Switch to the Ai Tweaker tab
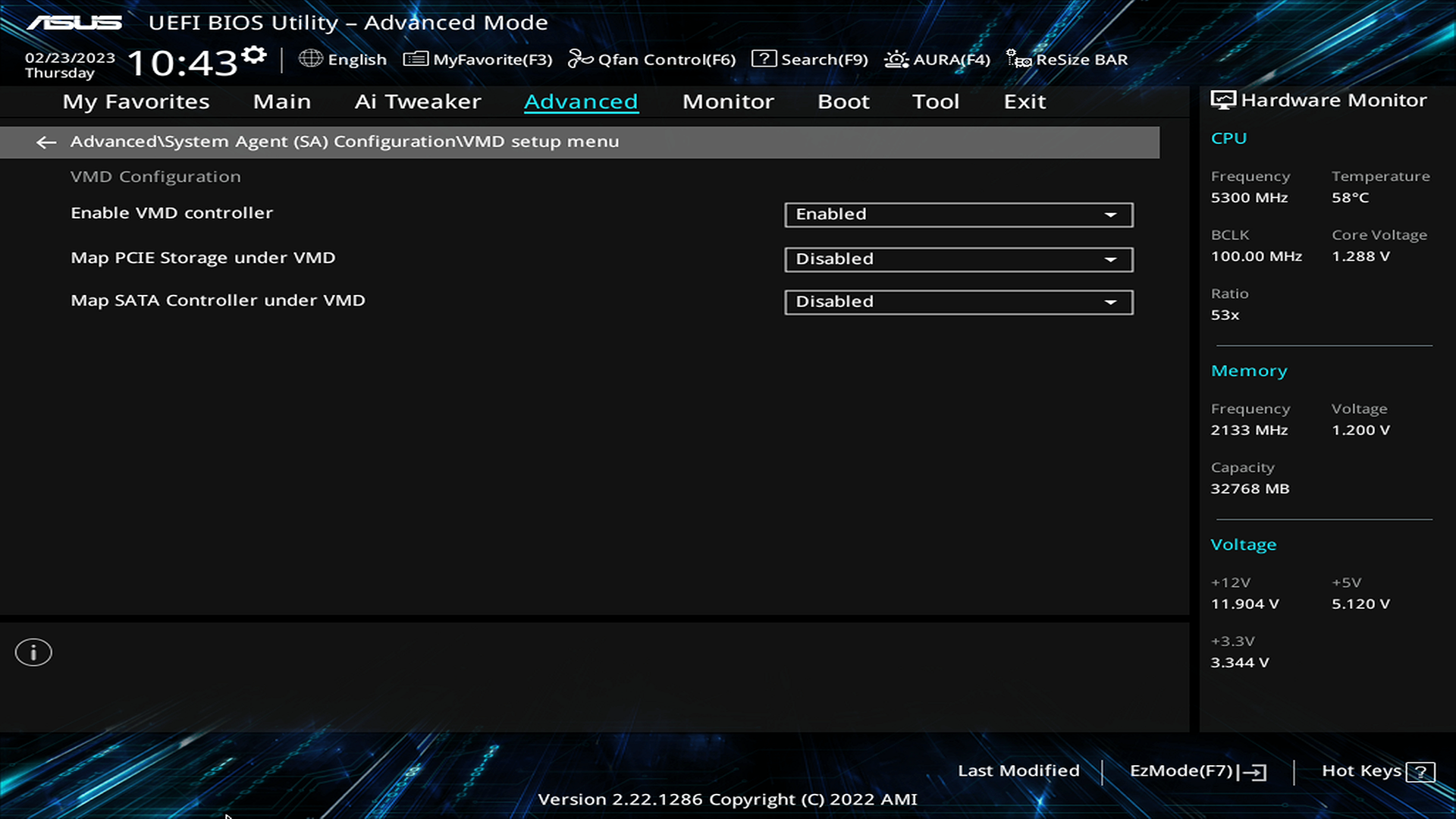 coord(417,101)
